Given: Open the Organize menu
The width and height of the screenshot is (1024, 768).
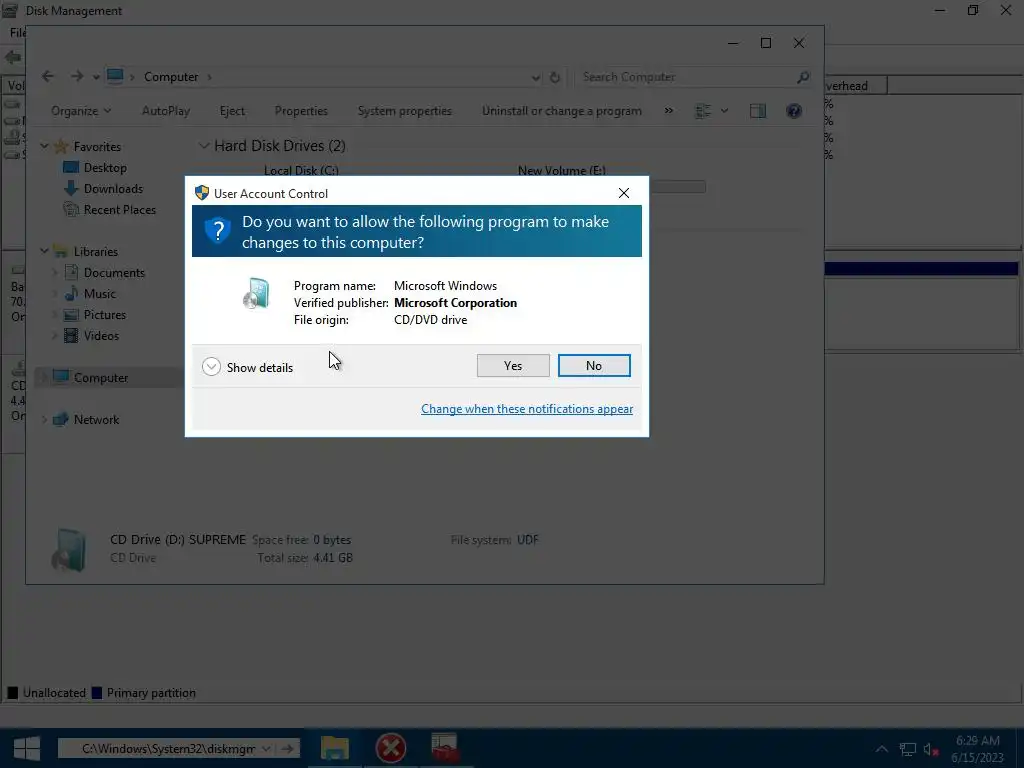Looking at the screenshot, I should pyautogui.click(x=81, y=111).
